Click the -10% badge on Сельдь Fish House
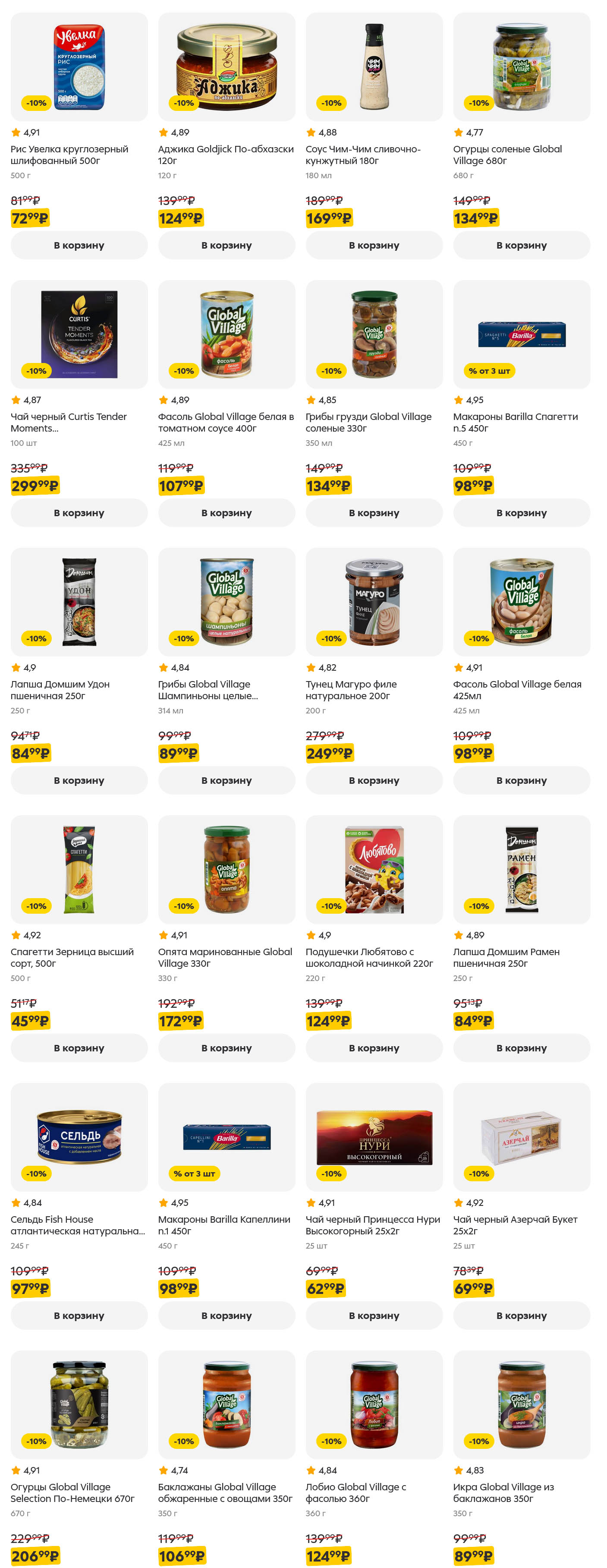 pyautogui.click(x=36, y=1174)
